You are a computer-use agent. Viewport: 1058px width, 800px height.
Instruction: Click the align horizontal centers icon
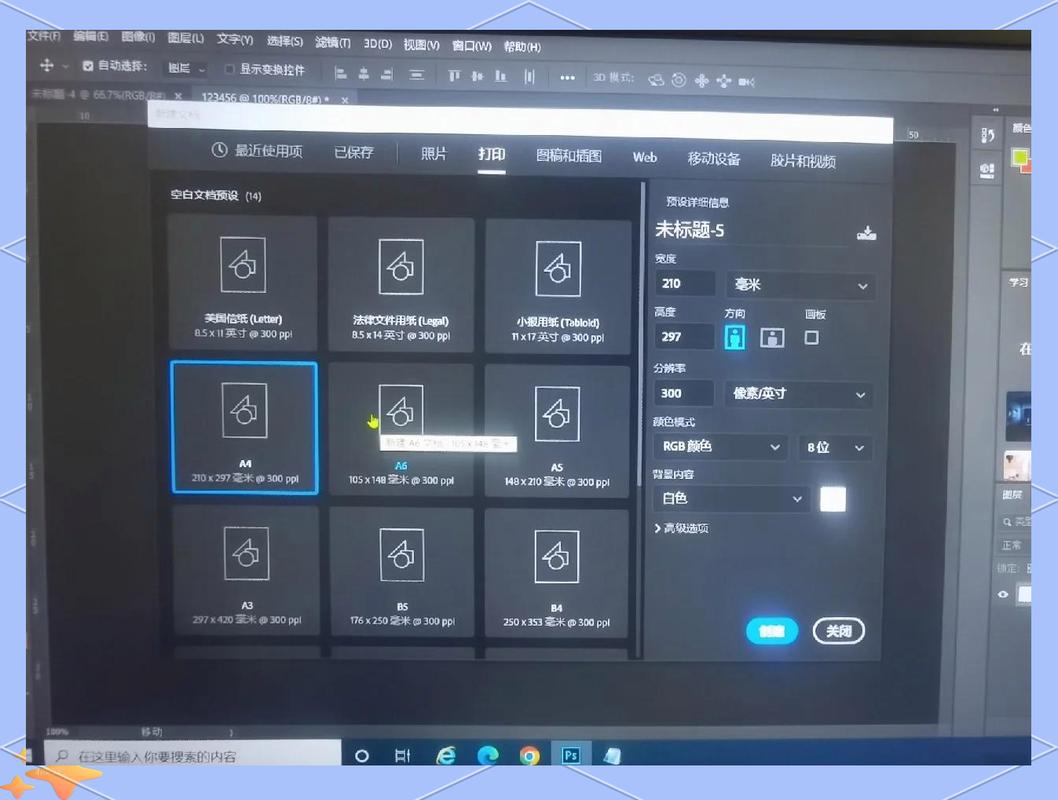(364, 74)
